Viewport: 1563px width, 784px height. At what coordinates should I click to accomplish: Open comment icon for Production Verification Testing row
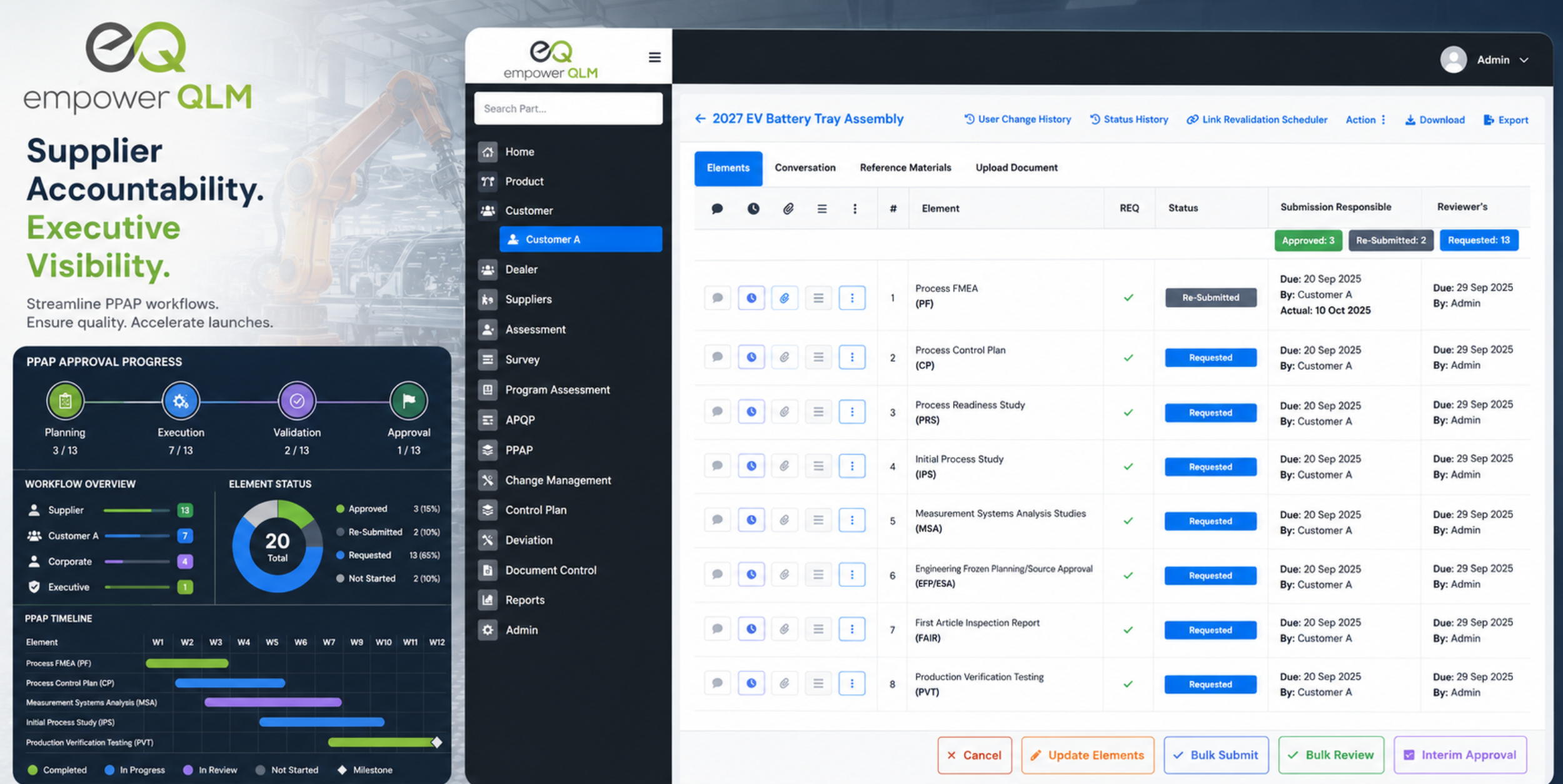click(718, 683)
